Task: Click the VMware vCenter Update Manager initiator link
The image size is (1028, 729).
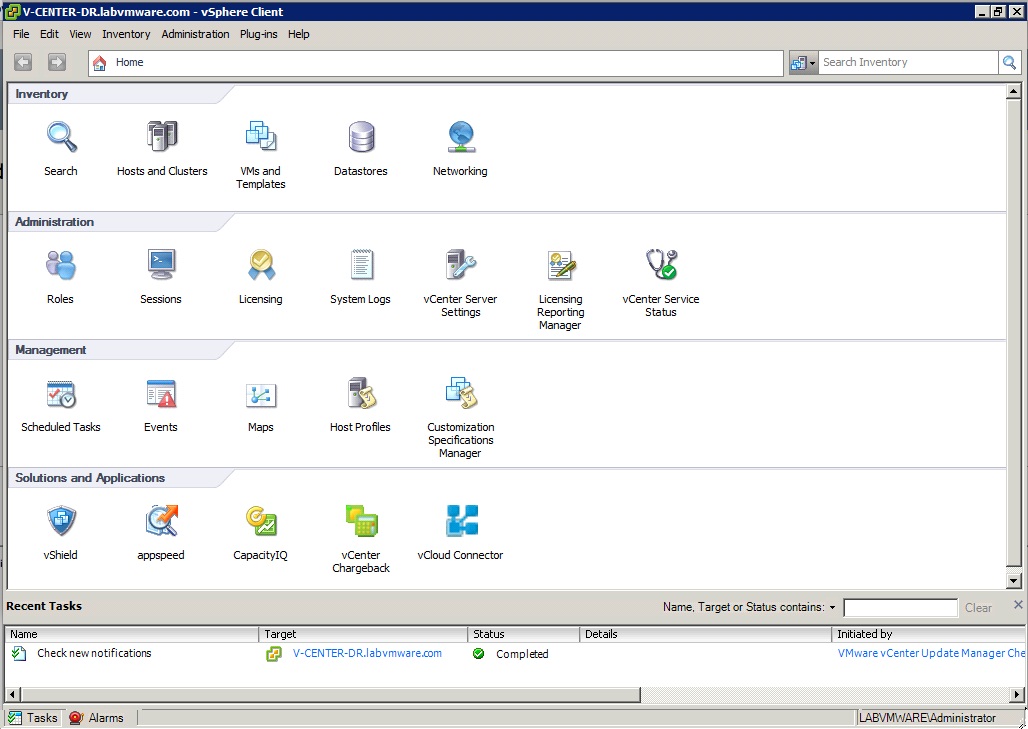Action: click(931, 653)
